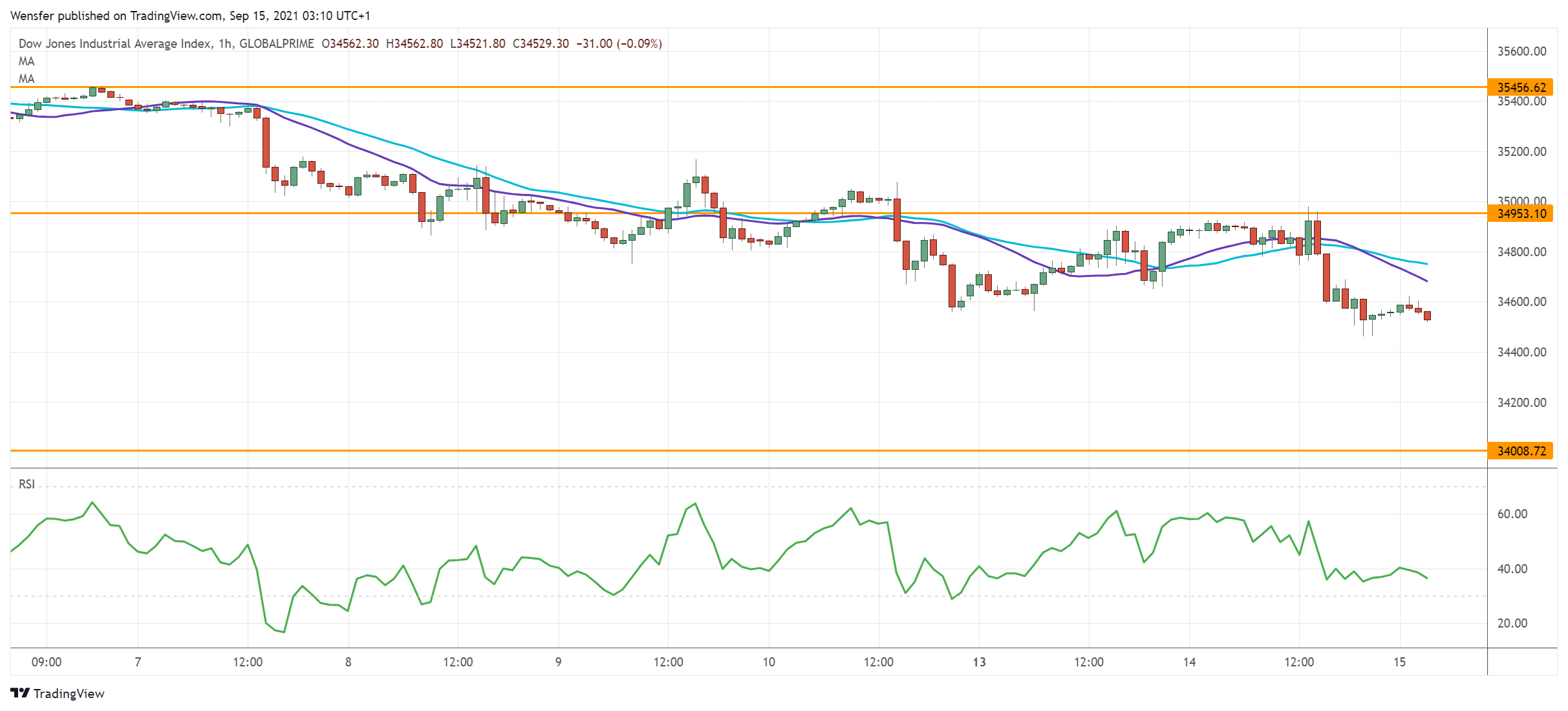Click the published header text with Wensfer
Screen dimensions: 1568x711
pos(190,16)
